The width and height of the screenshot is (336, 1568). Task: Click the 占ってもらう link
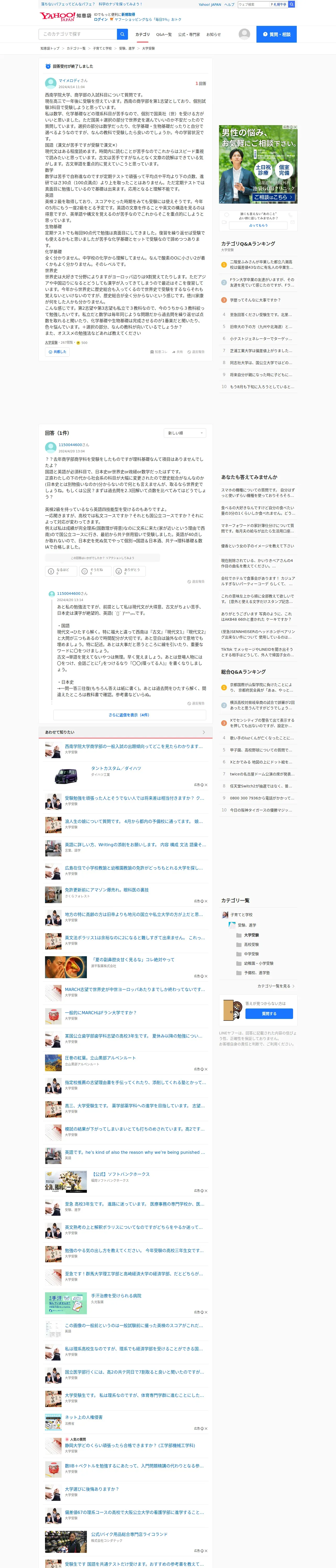point(258,226)
